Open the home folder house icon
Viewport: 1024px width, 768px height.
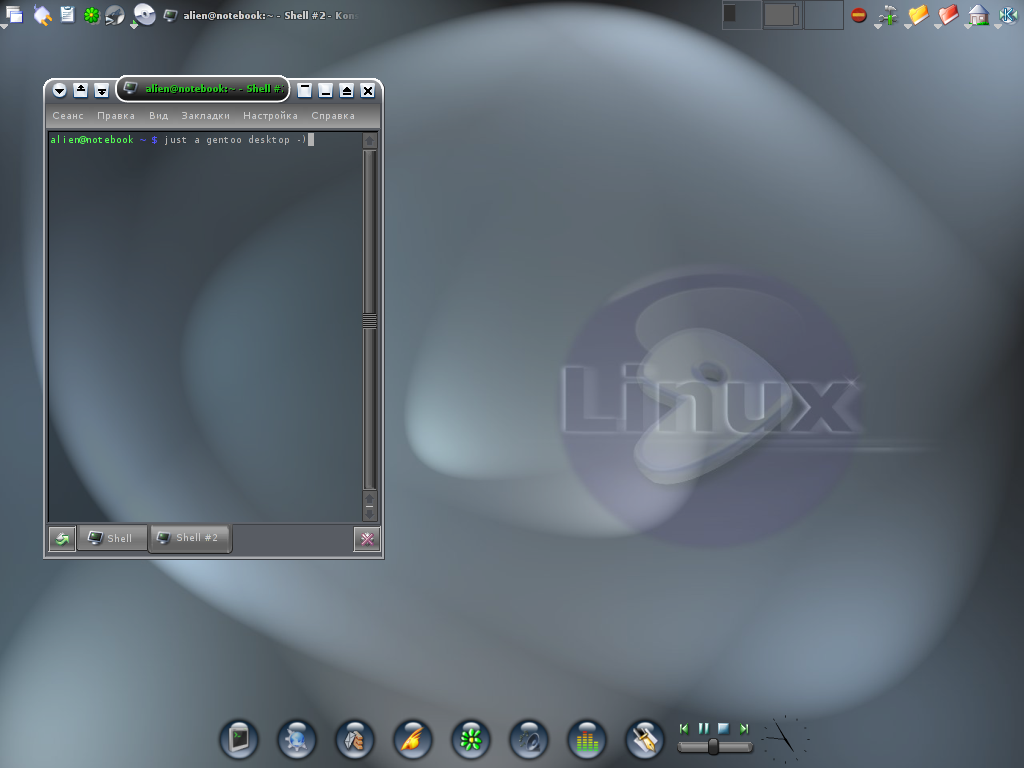[978, 14]
